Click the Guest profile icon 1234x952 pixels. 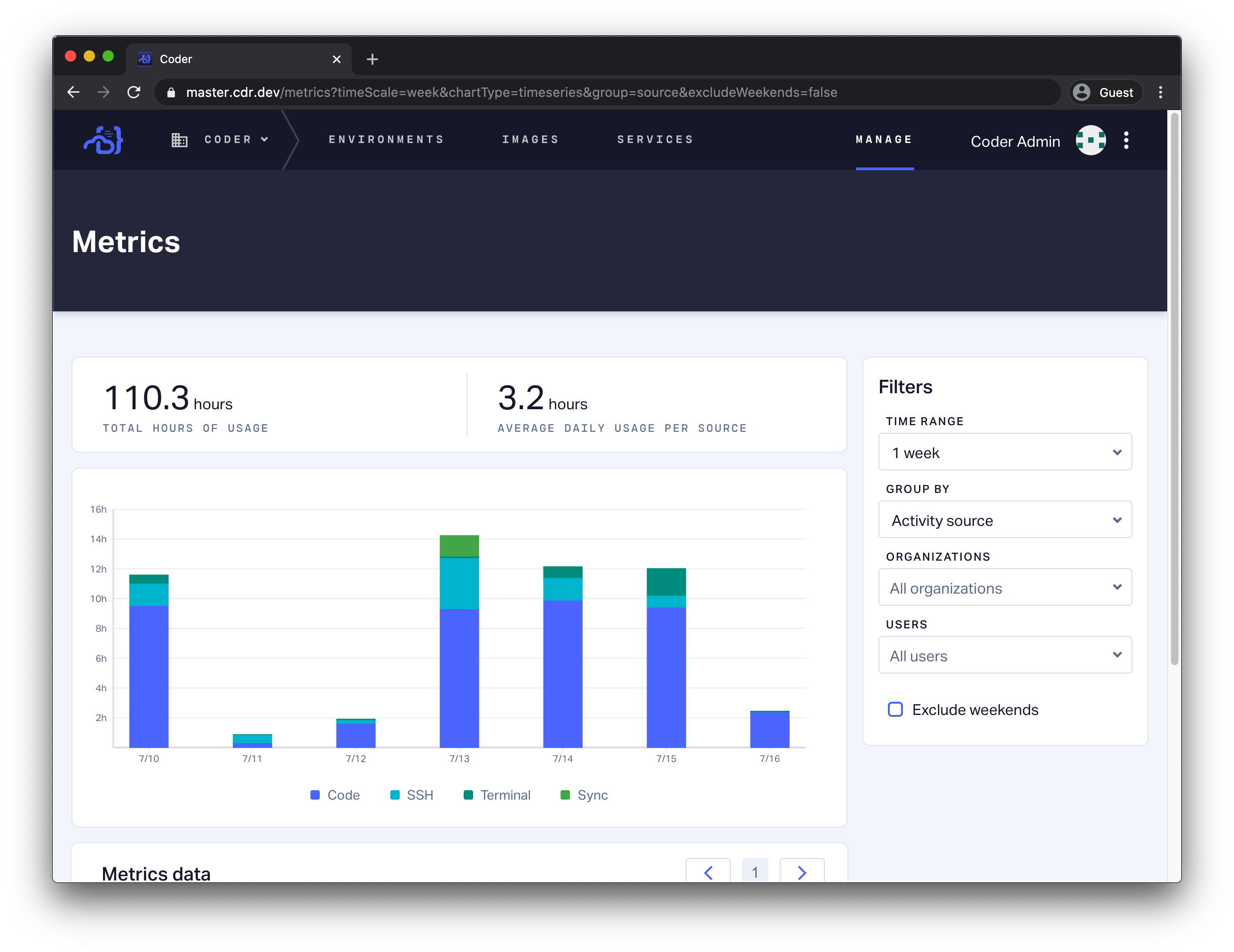(x=1082, y=92)
